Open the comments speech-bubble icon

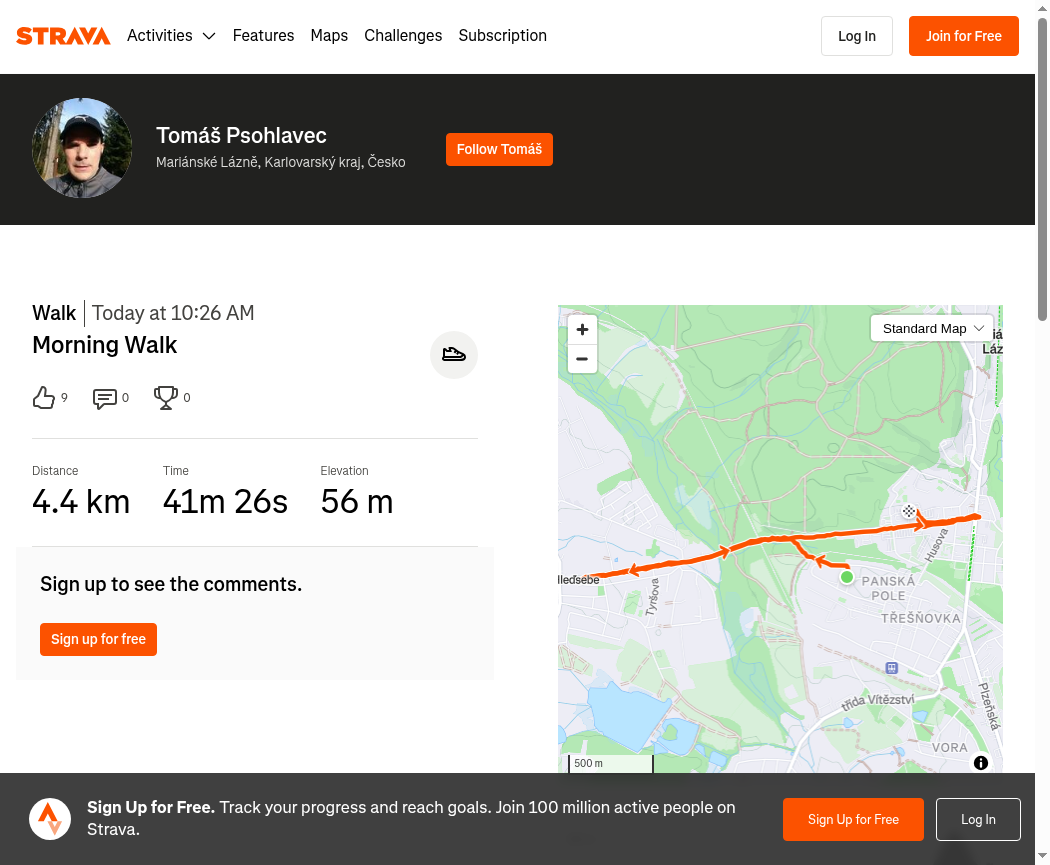(x=105, y=398)
